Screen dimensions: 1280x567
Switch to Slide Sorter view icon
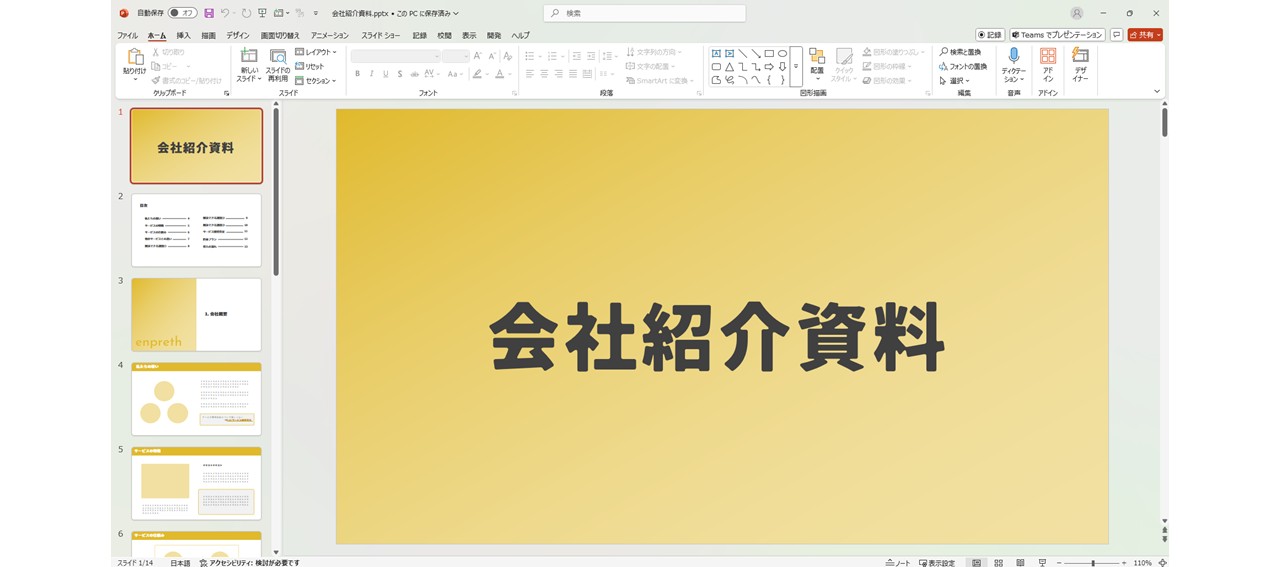998,562
